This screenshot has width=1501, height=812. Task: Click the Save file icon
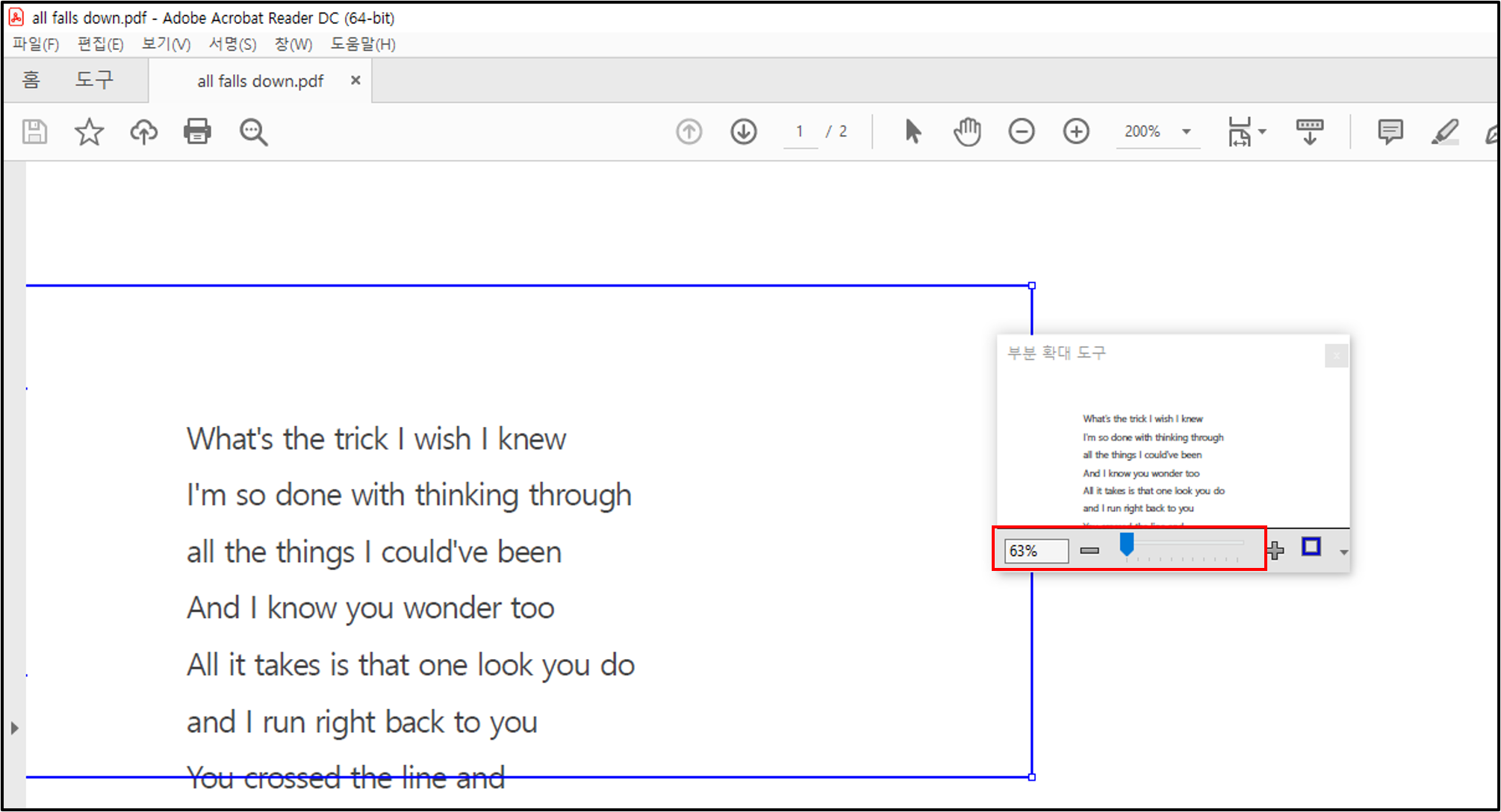[34, 132]
